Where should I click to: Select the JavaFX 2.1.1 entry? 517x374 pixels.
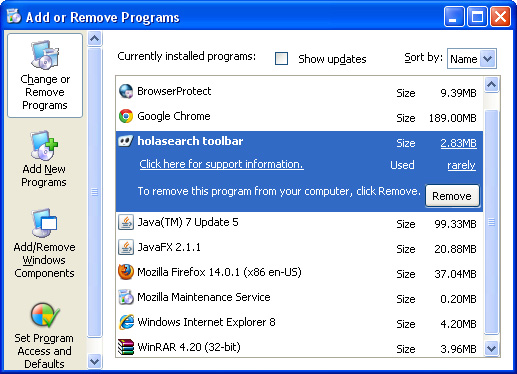[299, 248]
